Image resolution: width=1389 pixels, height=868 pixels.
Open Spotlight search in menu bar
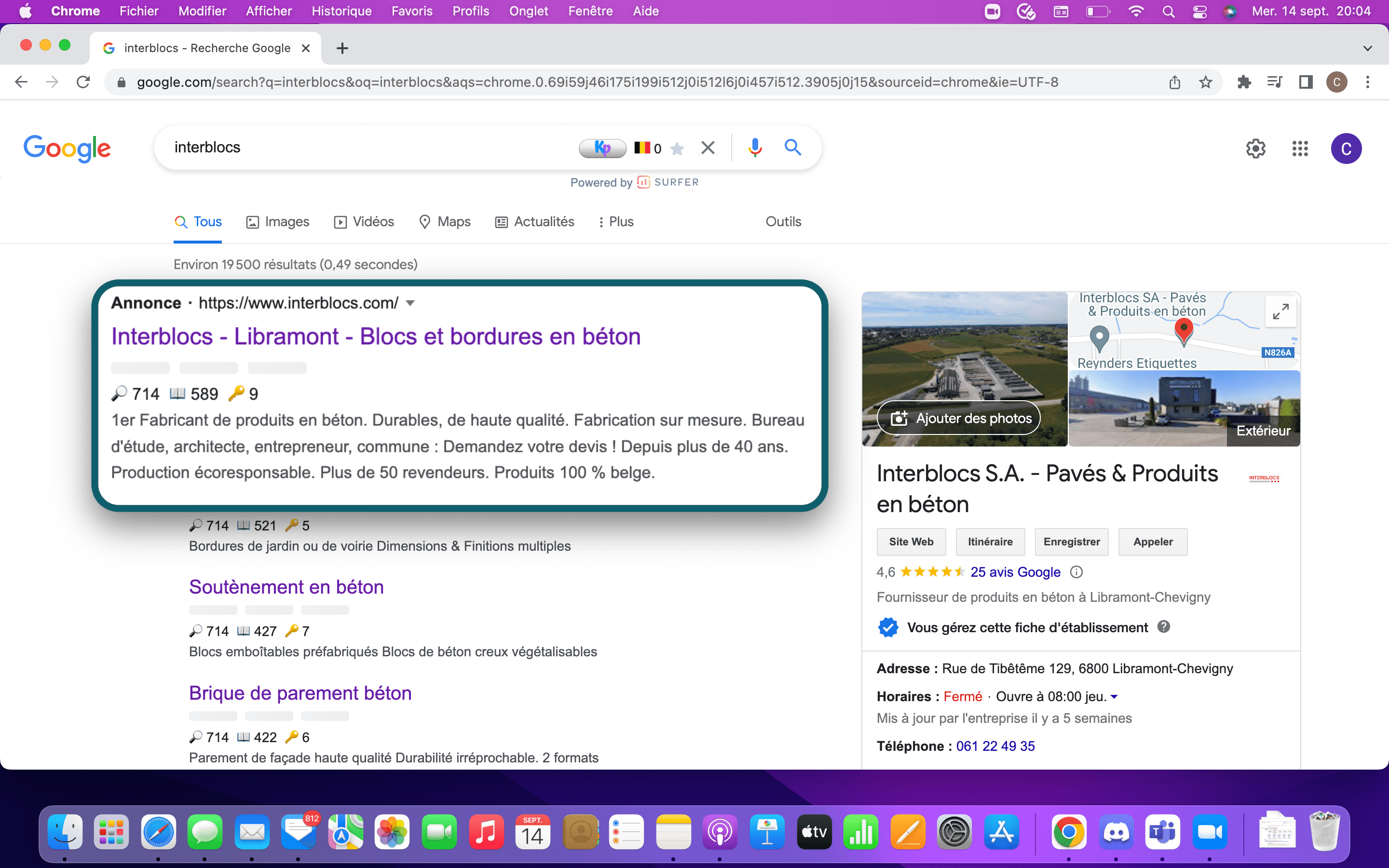pyautogui.click(x=1168, y=12)
